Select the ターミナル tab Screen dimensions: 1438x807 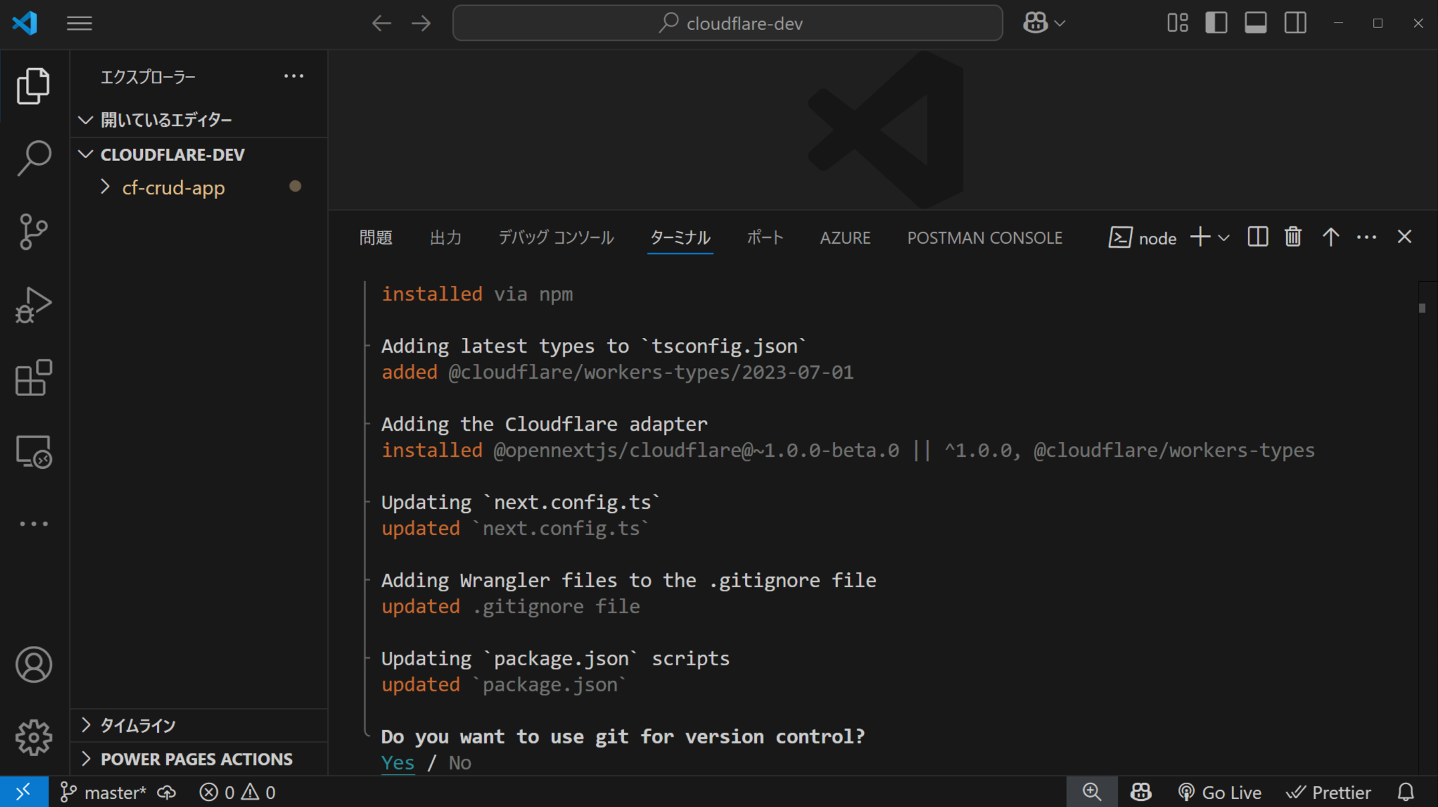(680, 238)
